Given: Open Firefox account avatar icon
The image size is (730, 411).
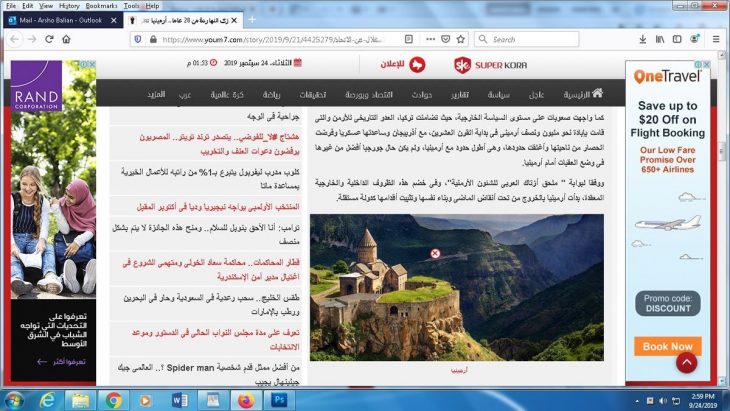Looking at the screenshot, I should point(695,39).
